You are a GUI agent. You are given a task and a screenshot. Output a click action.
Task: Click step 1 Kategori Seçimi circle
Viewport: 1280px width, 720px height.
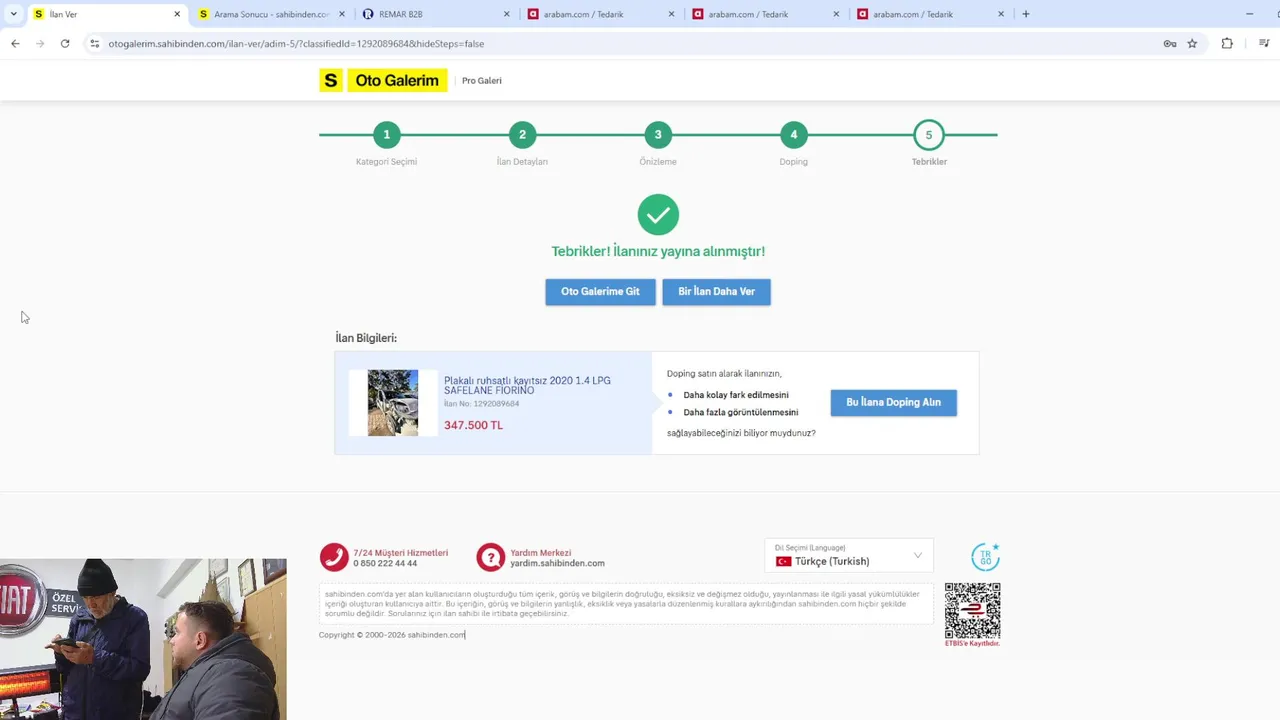click(386, 135)
